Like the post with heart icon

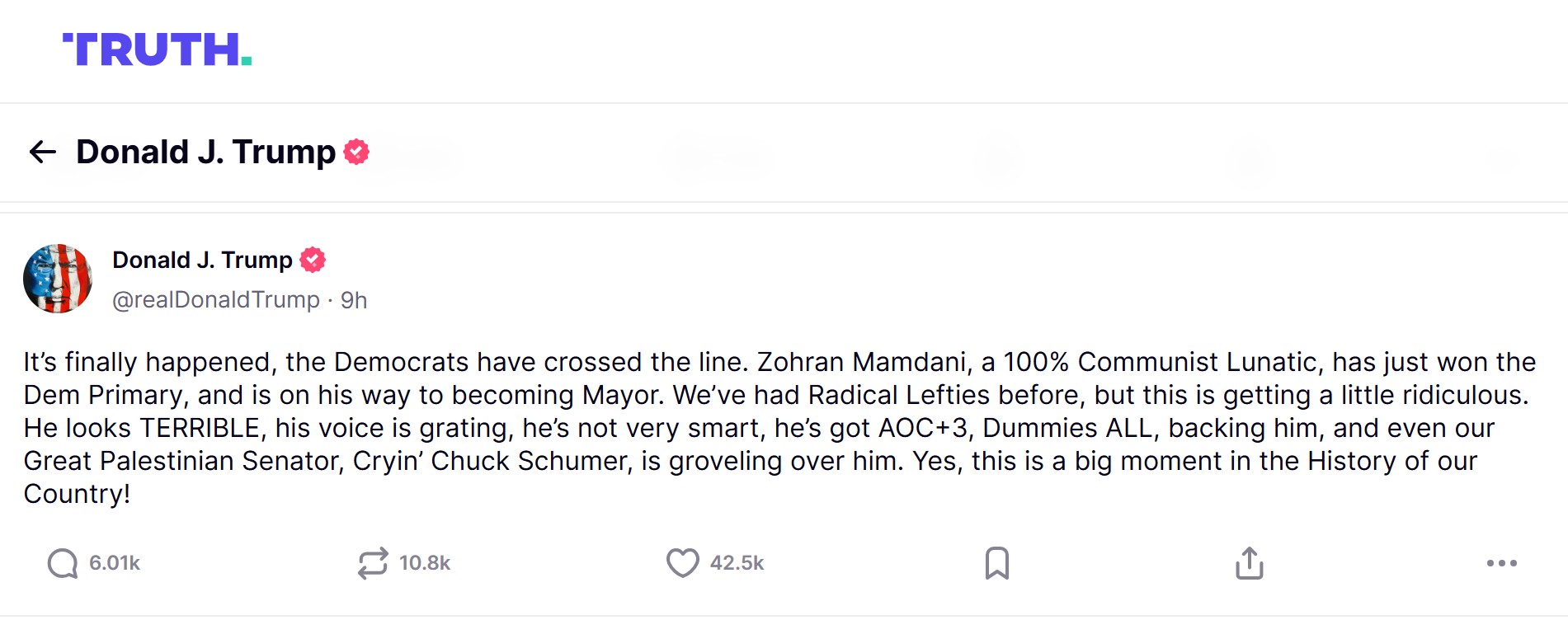pyautogui.click(x=682, y=564)
